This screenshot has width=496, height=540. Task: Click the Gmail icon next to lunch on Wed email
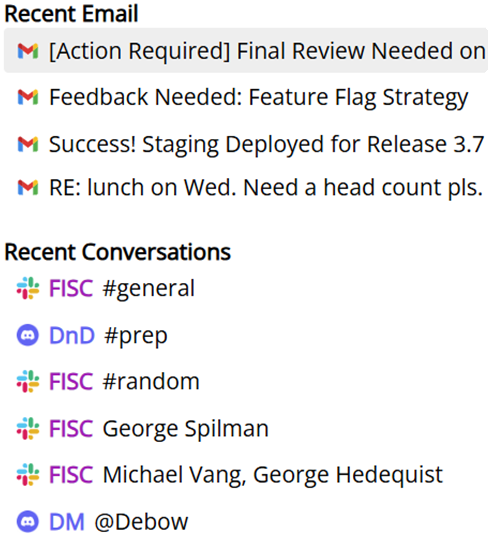(28, 187)
